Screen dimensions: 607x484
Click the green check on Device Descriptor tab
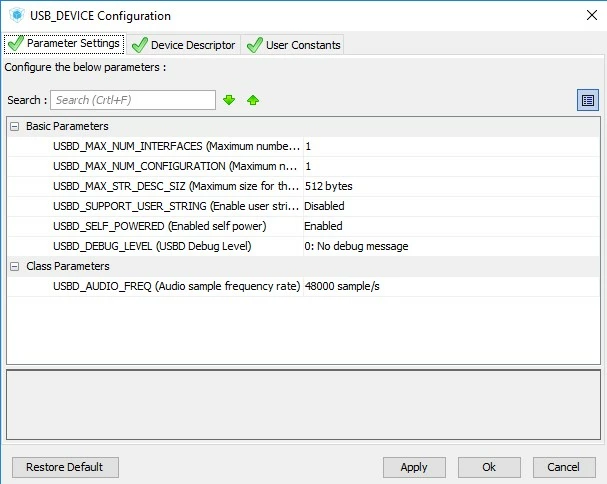140,45
